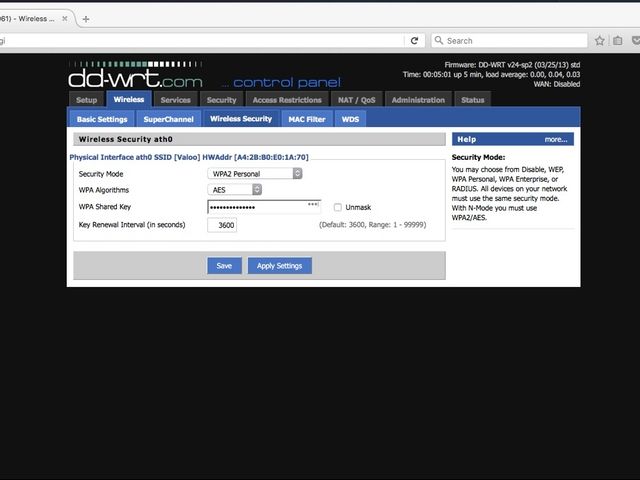Screen dimensions: 640x480
Task: Select the Access Restrictions tab
Action: [287, 100]
